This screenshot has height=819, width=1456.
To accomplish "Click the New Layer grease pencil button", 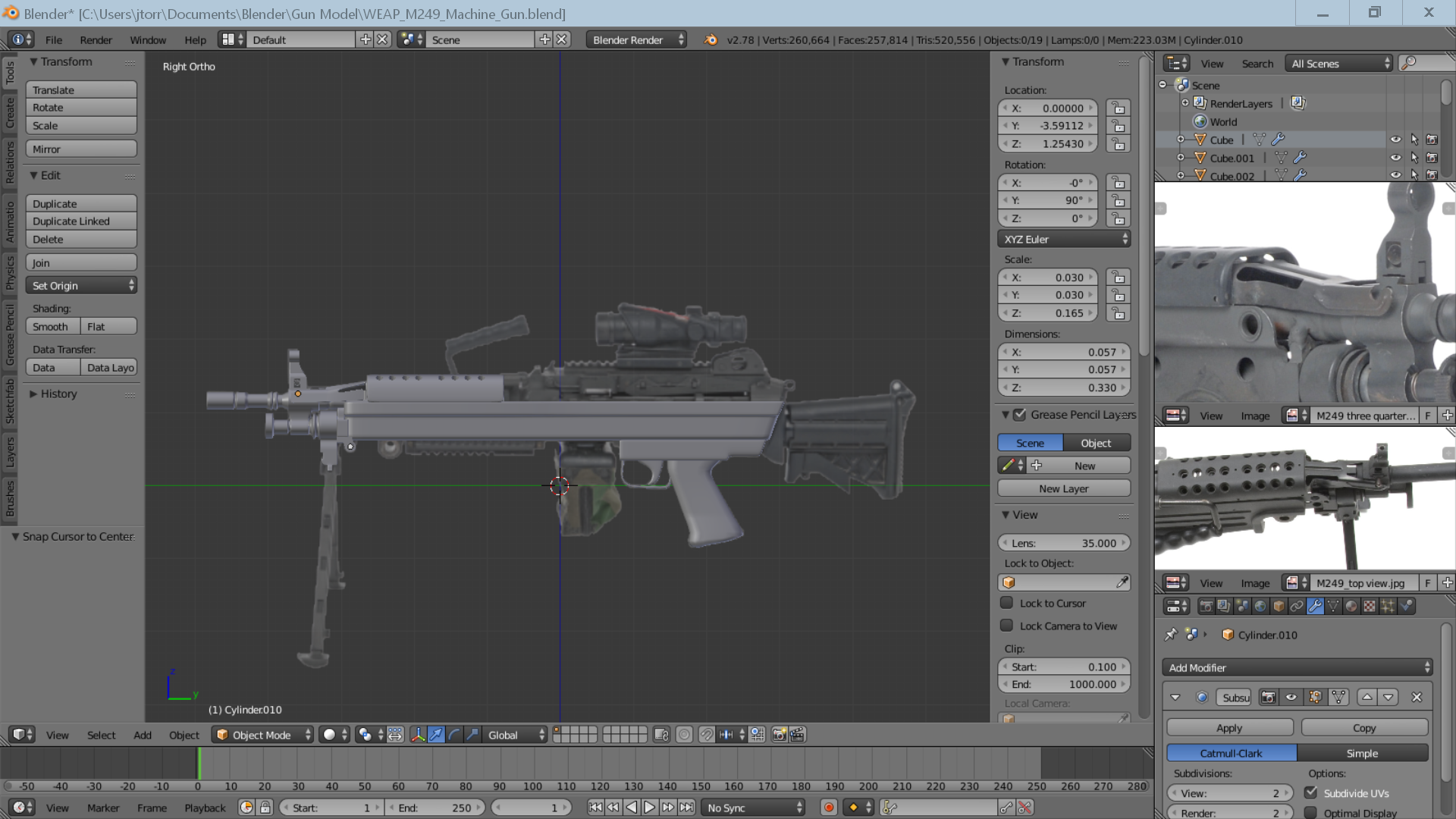I will 1064,488.
